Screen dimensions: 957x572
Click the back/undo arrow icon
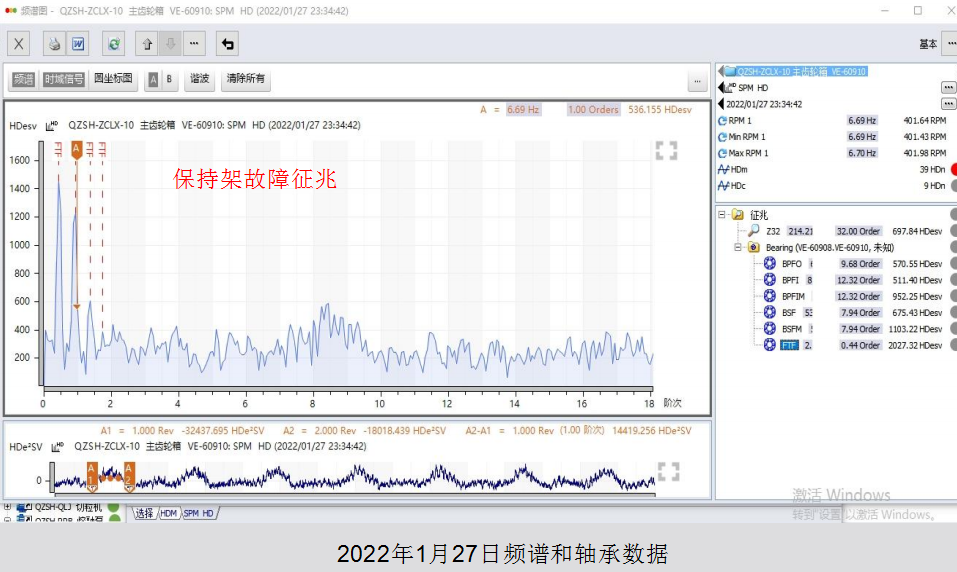227,44
